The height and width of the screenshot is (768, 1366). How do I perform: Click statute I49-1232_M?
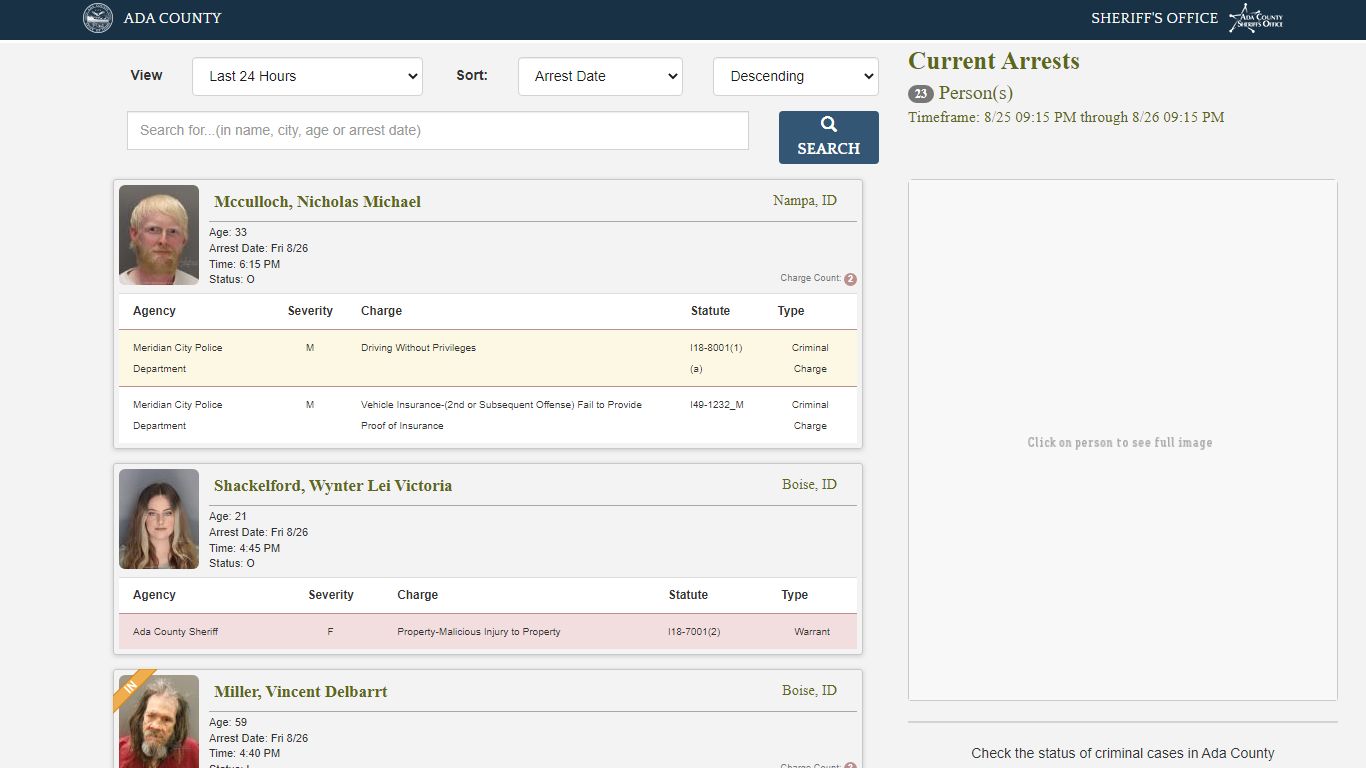point(717,405)
